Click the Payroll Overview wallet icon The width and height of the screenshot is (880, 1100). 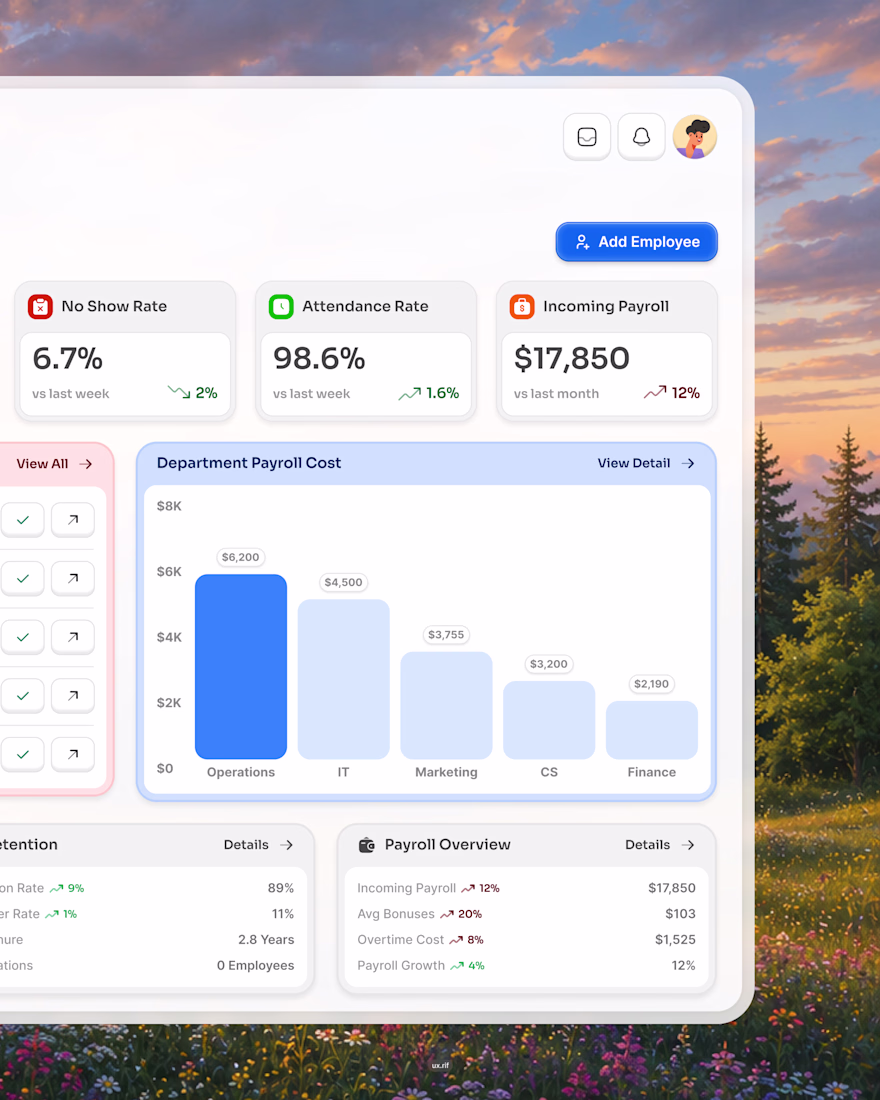[366, 845]
